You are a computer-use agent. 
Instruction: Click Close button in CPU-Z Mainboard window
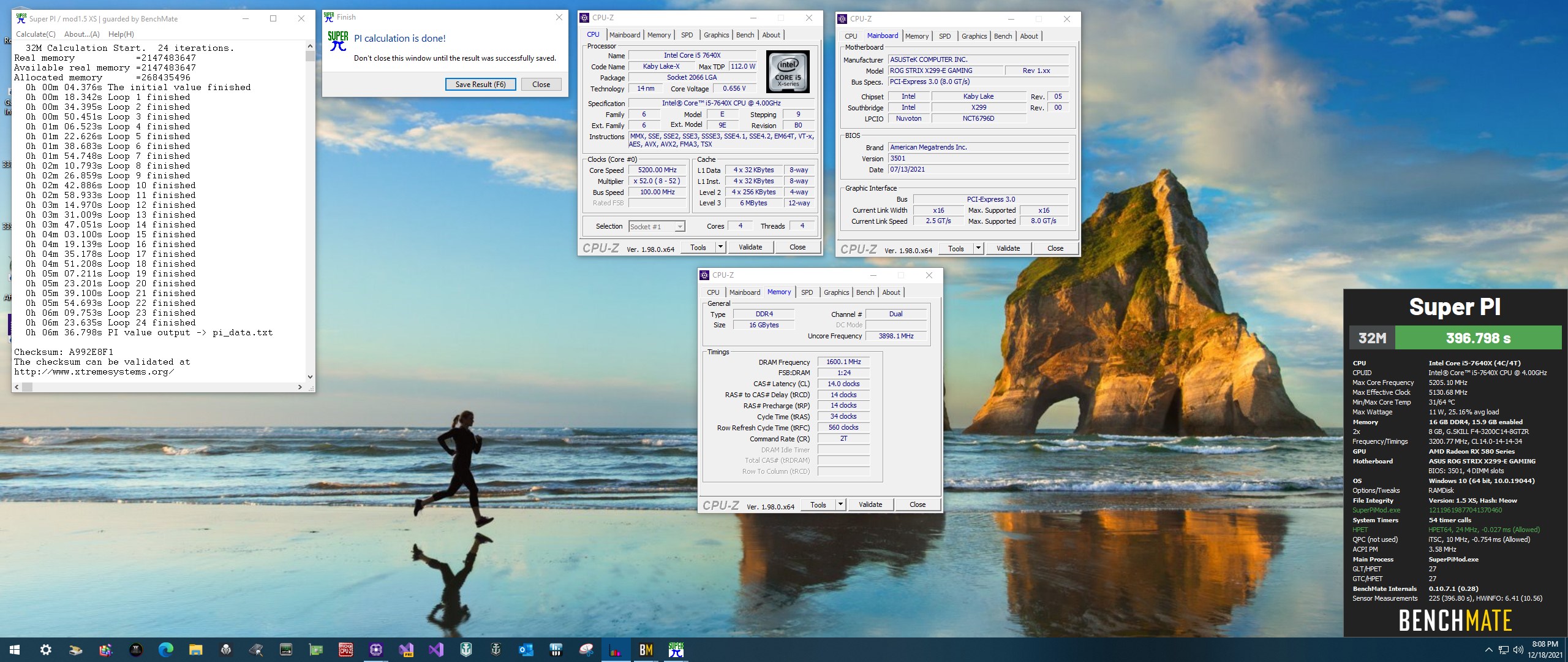pyautogui.click(x=1055, y=248)
